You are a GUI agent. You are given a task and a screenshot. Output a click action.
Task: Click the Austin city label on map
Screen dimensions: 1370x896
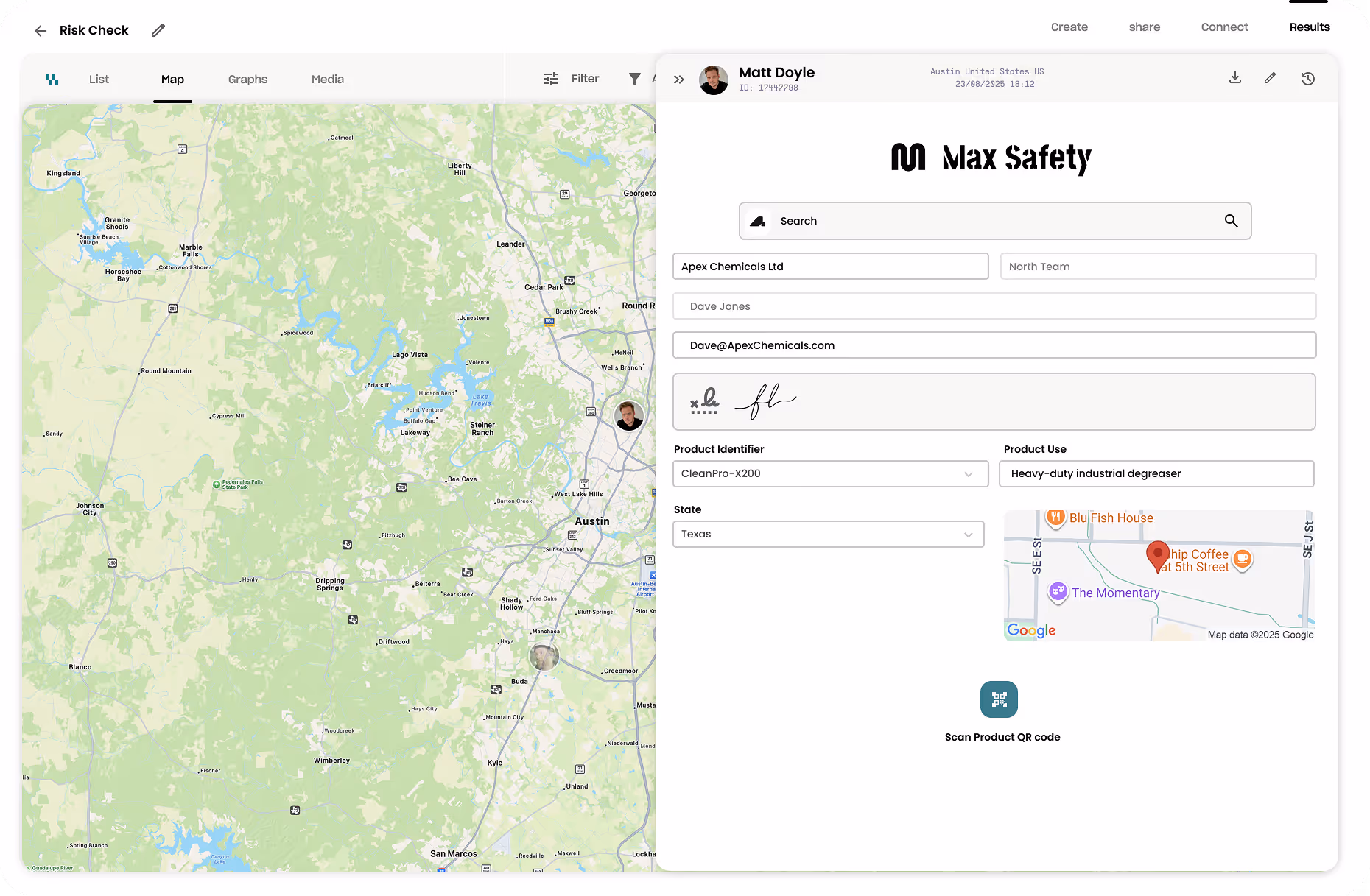591,521
